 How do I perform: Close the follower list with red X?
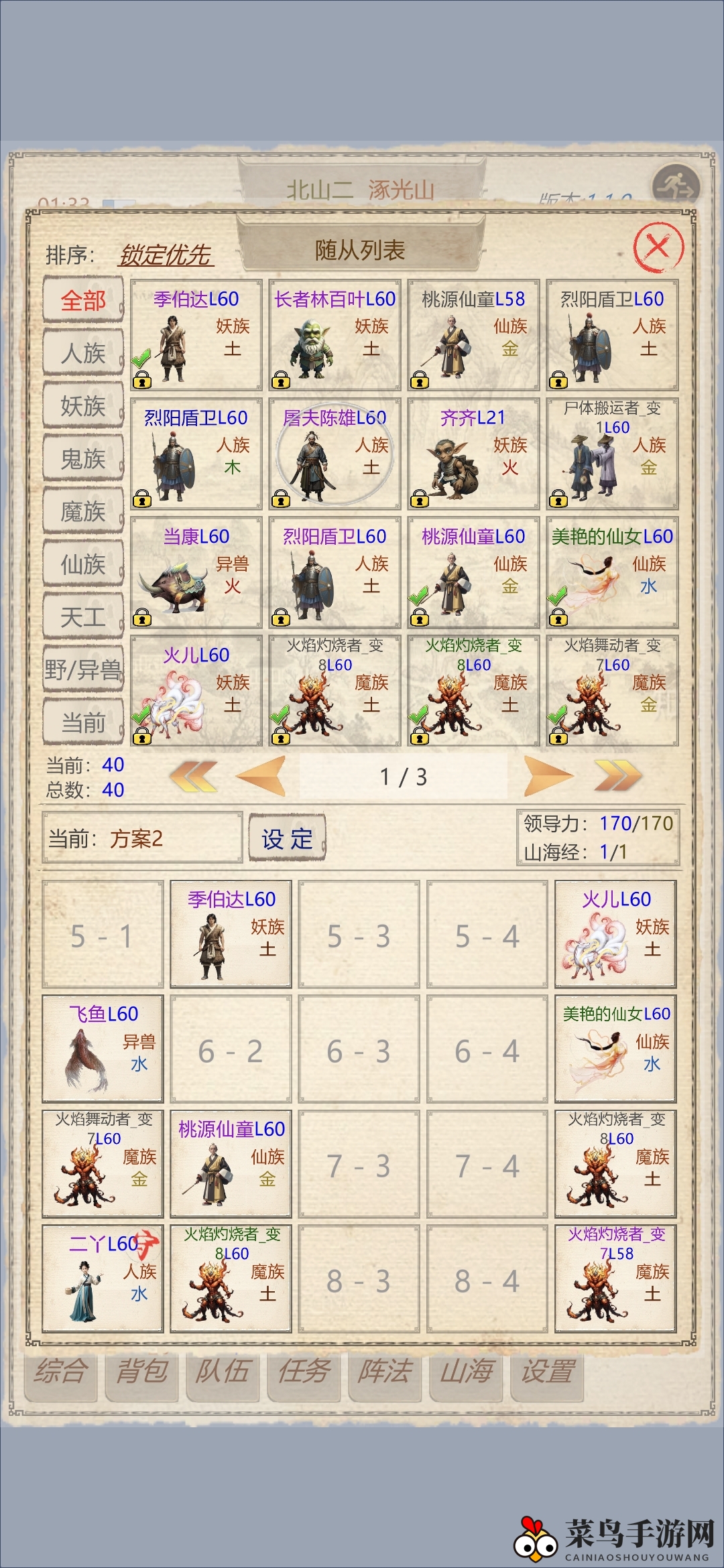[658, 248]
